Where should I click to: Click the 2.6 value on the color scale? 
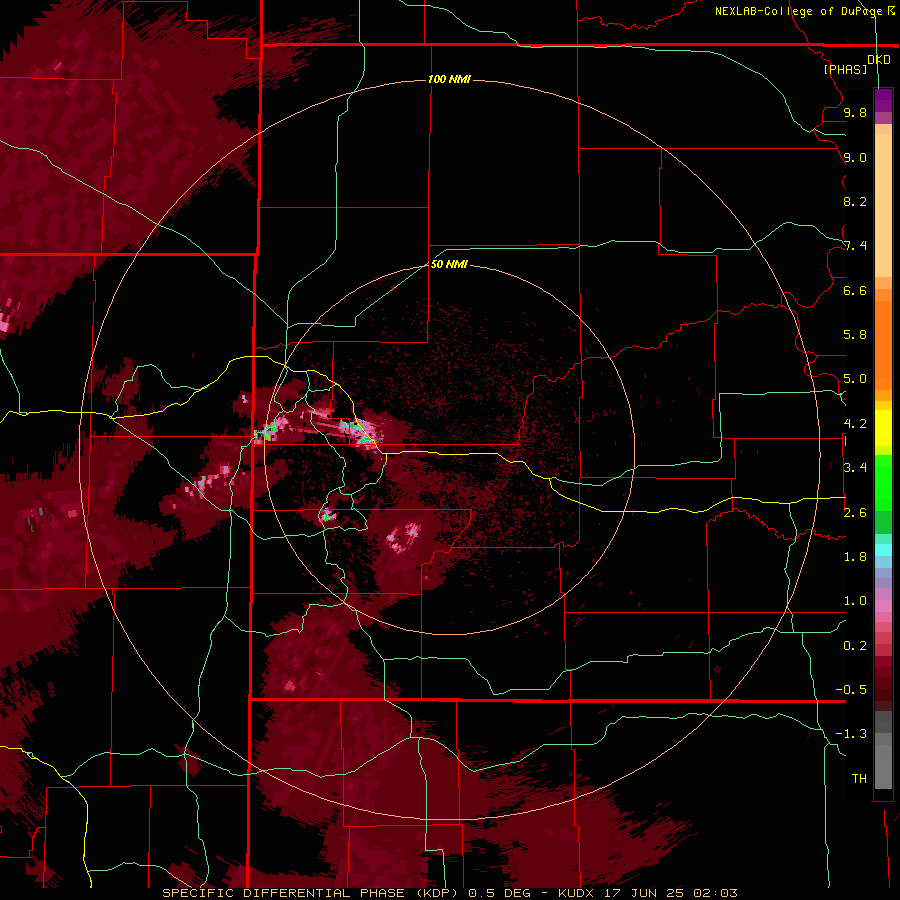tap(855, 513)
